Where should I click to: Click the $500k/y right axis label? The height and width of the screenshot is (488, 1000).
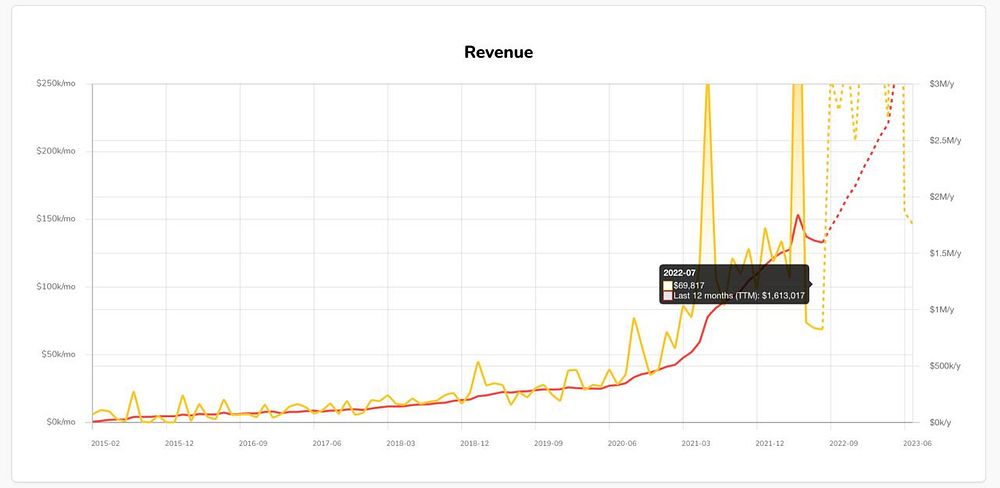click(945, 366)
